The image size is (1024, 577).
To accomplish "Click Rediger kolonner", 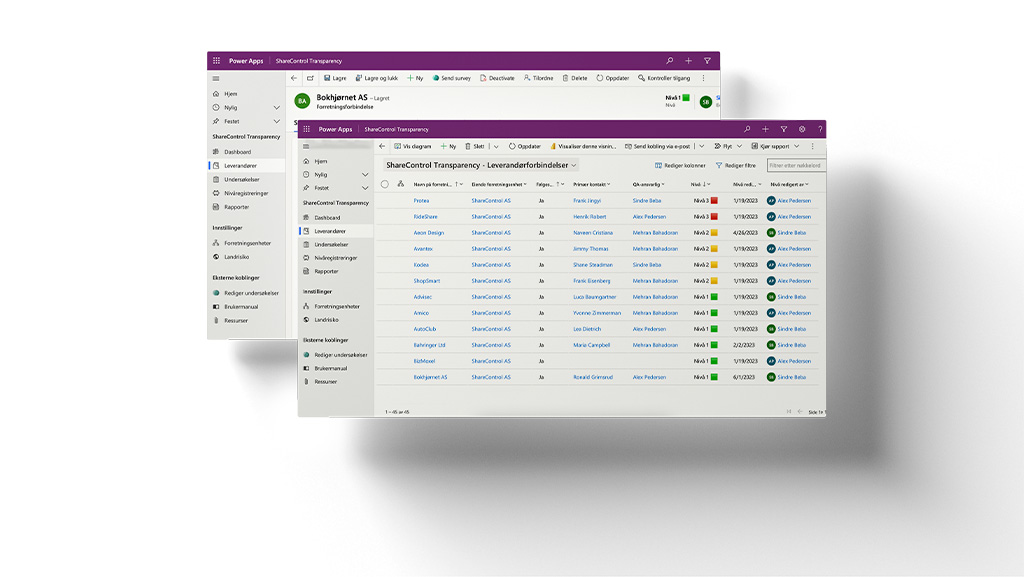I will coord(680,166).
